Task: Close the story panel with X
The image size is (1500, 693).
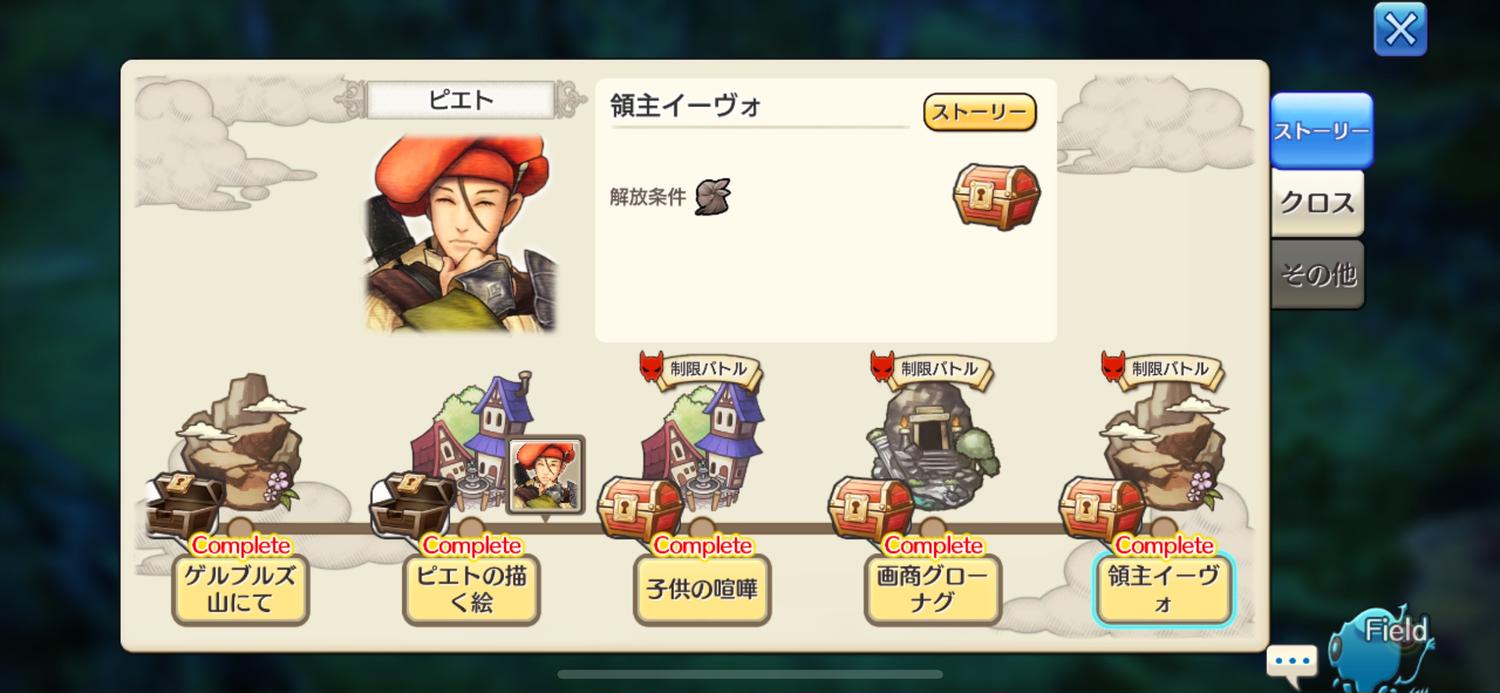Action: [1400, 29]
